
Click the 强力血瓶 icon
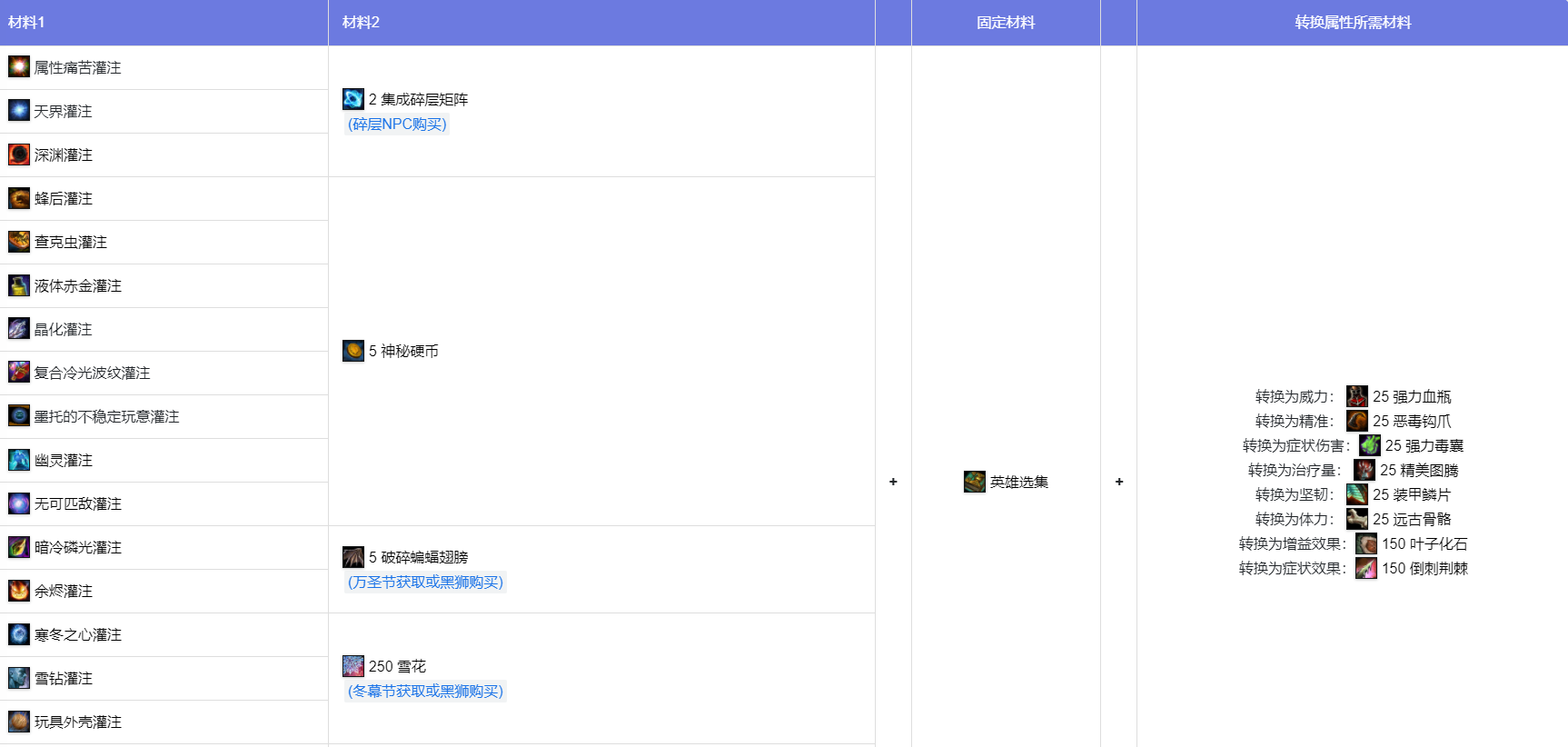coord(1356,396)
